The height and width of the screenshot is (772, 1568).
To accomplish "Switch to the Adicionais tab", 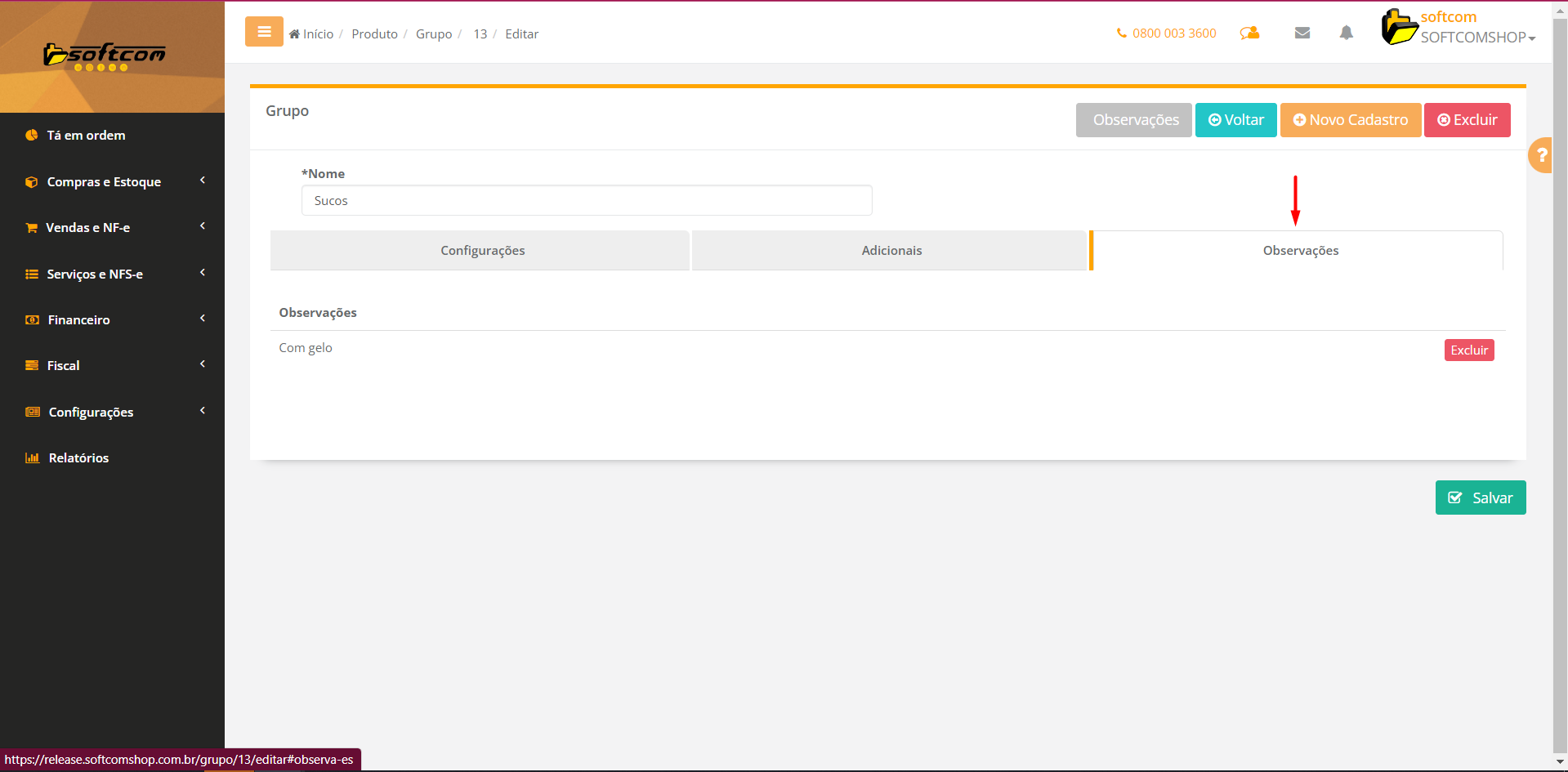I will 891,251.
